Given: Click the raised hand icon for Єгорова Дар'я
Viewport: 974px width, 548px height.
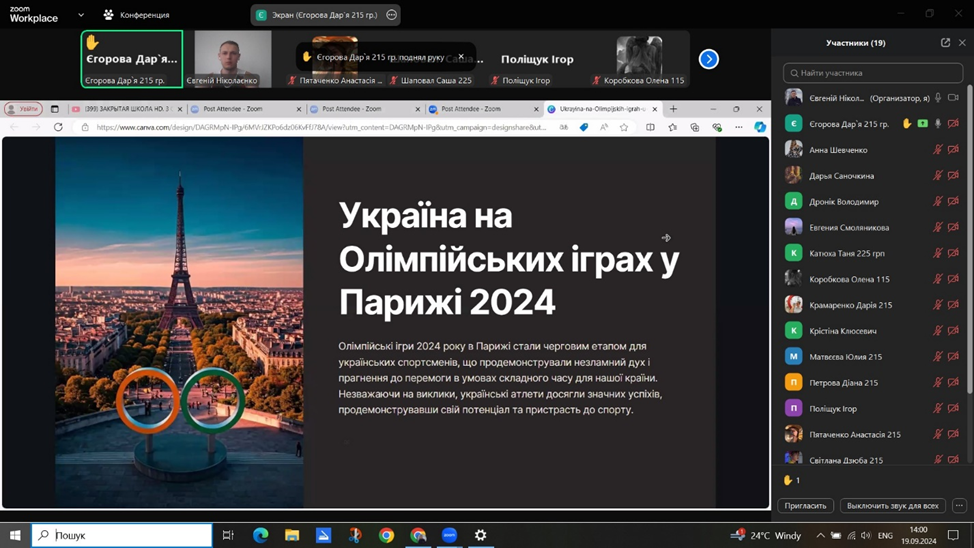Looking at the screenshot, I should (x=907, y=124).
